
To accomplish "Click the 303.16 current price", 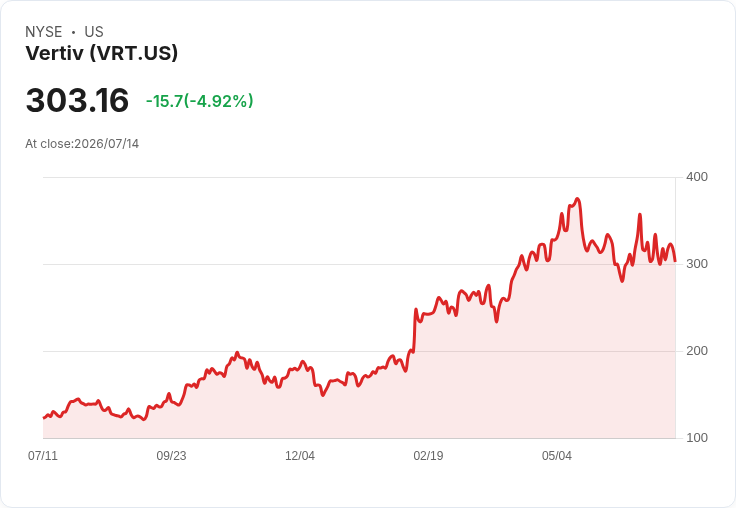I will point(77,100).
